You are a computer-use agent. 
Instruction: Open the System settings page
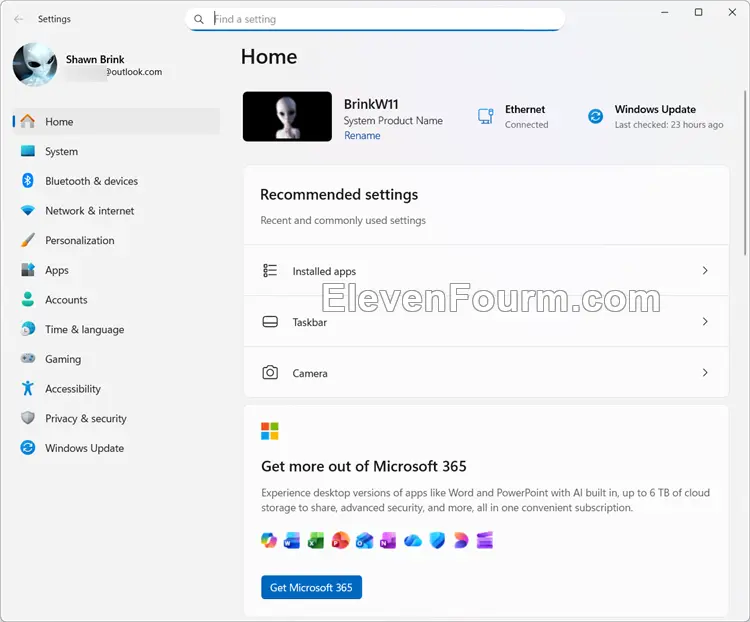click(x=116, y=151)
